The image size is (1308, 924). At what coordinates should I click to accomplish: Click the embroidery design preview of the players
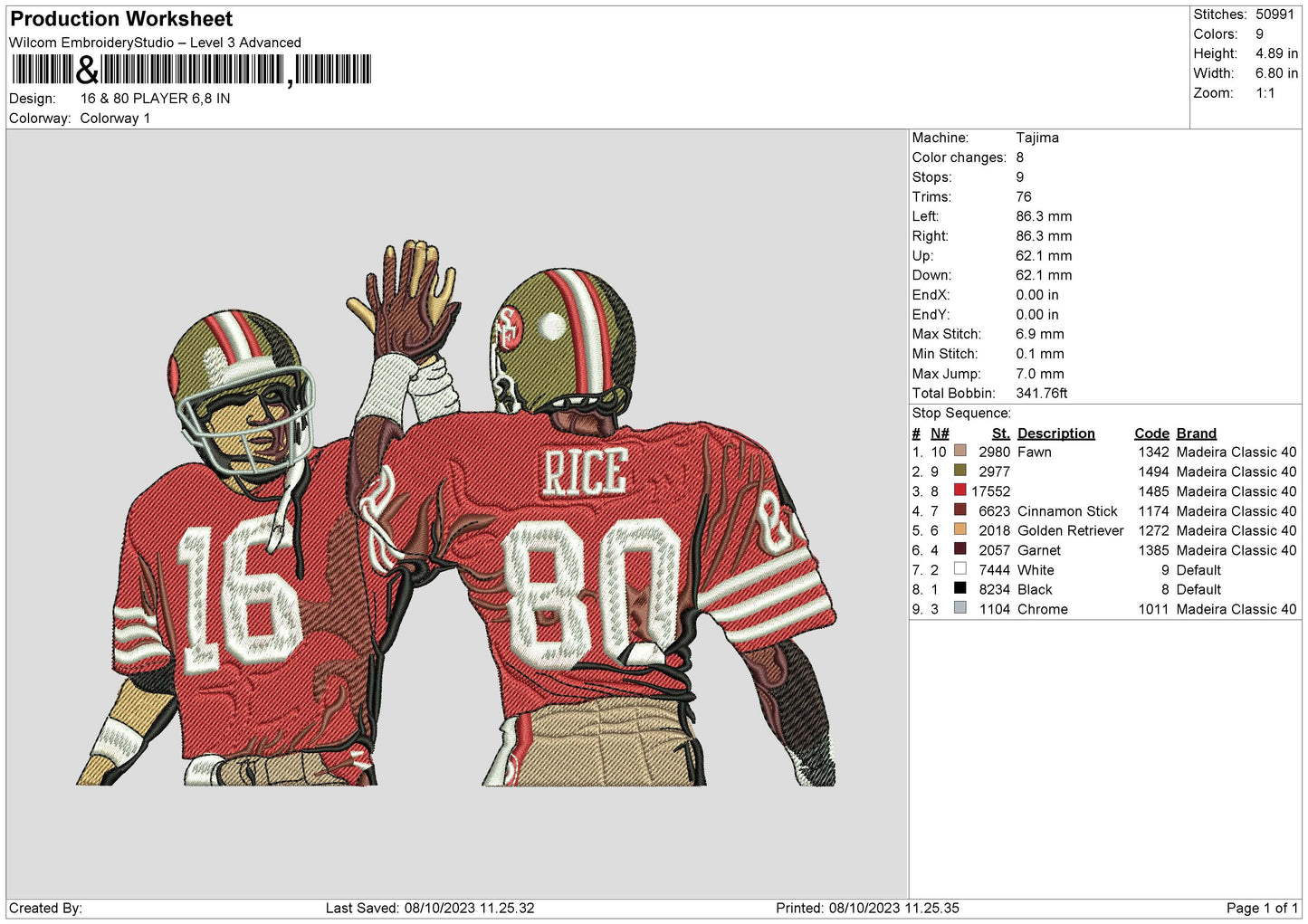(456, 513)
